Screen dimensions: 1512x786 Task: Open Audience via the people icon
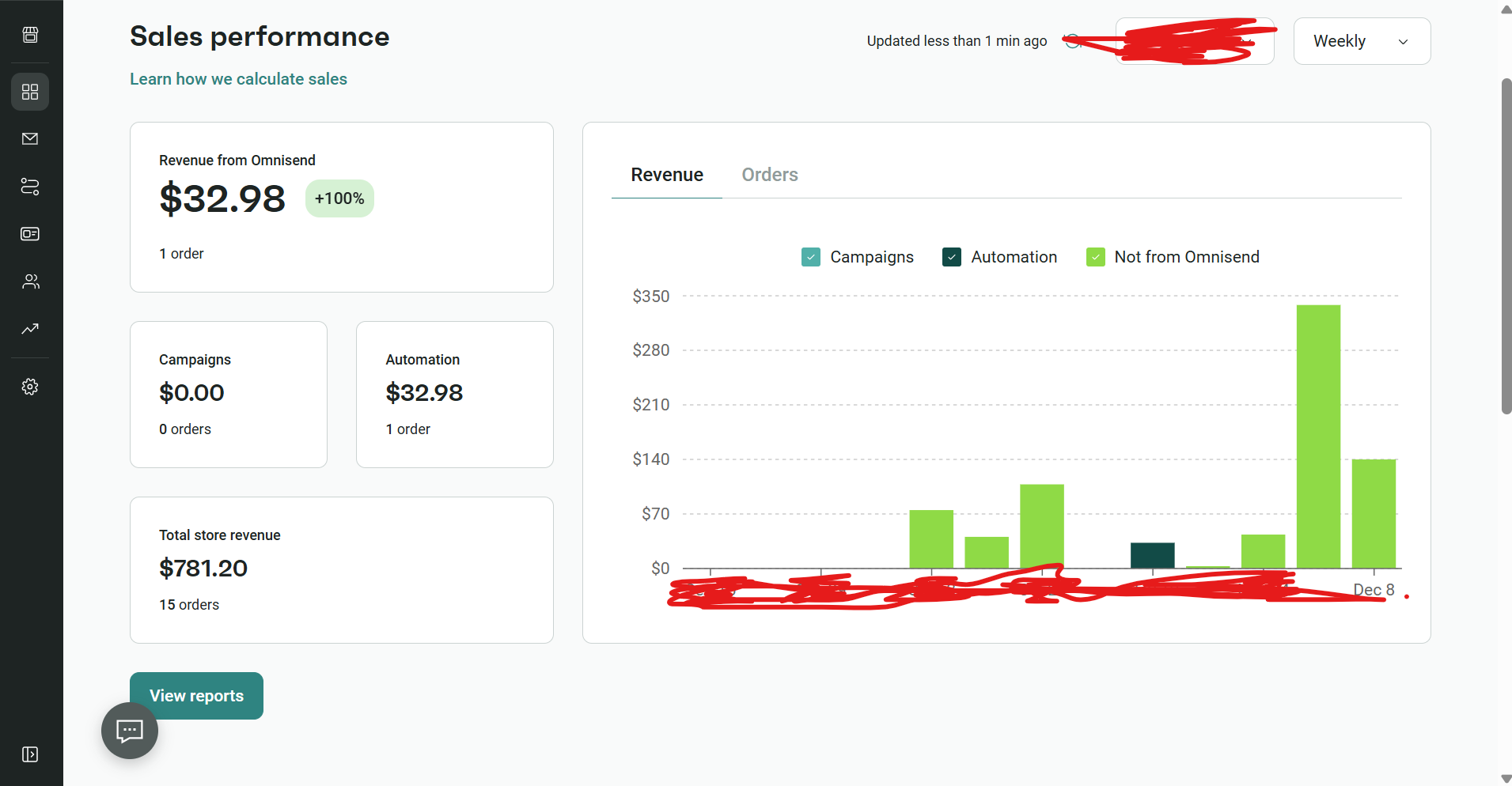30,282
